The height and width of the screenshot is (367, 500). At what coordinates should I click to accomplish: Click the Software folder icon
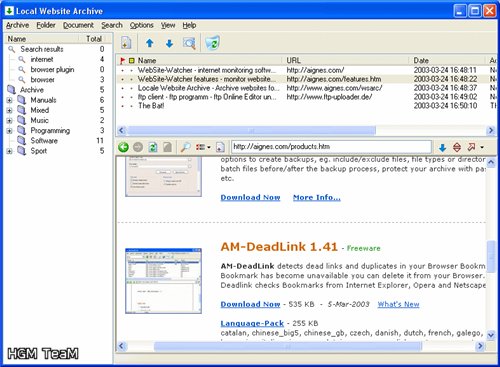click(x=22, y=141)
